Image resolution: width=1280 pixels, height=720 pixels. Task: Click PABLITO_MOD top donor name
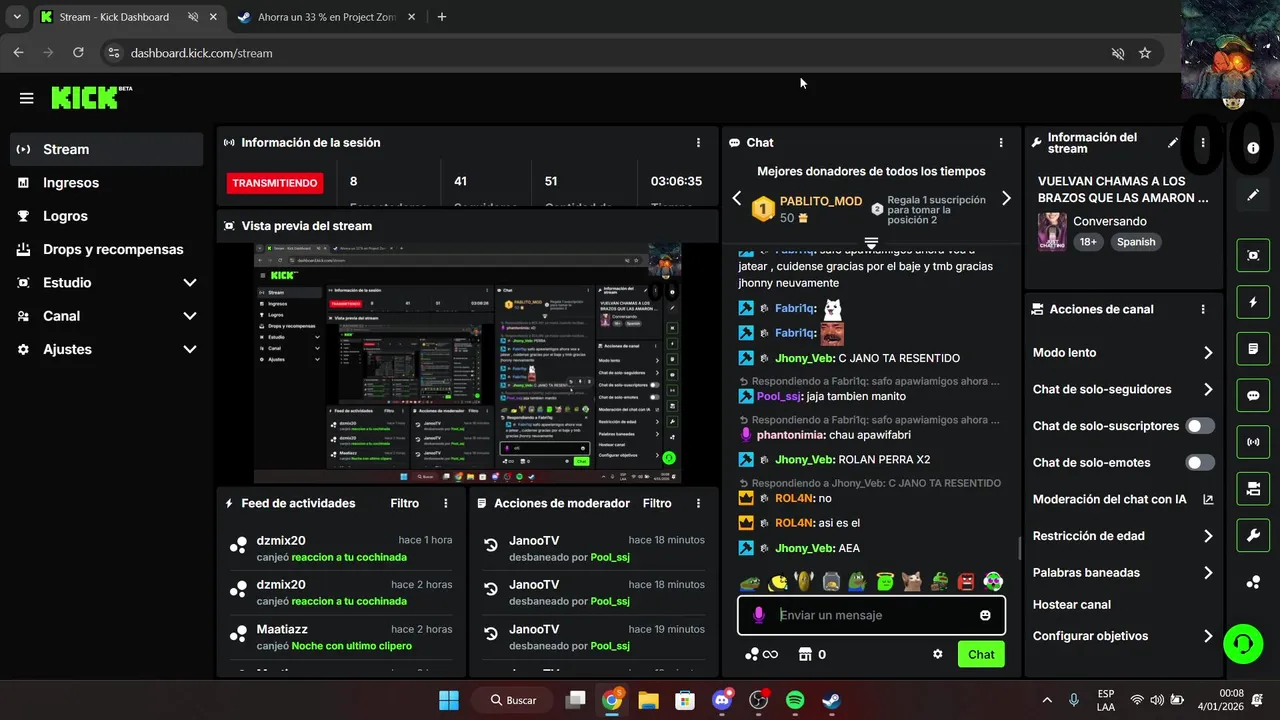click(821, 201)
